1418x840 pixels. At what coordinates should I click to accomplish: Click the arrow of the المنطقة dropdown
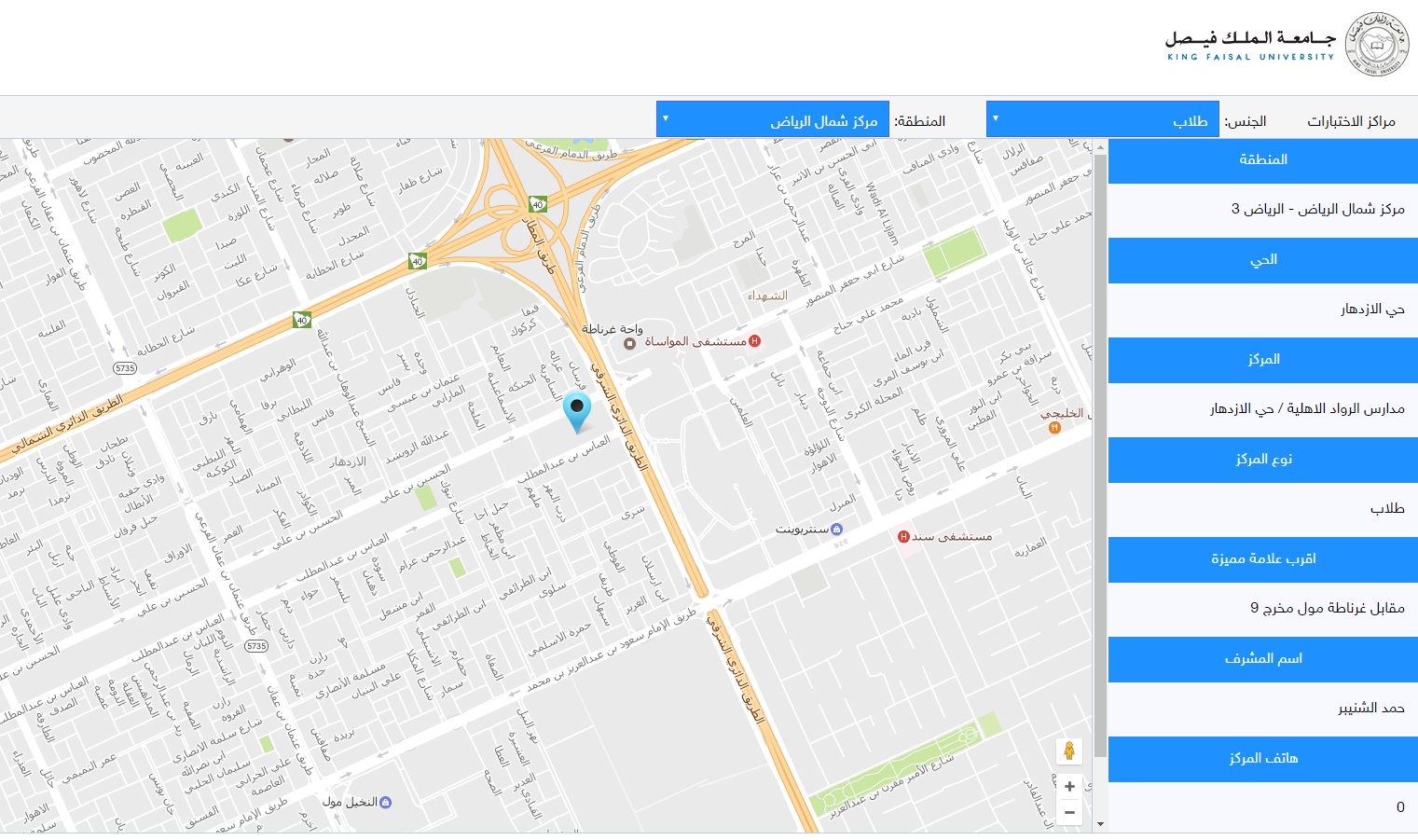pyautogui.click(x=666, y=118)
